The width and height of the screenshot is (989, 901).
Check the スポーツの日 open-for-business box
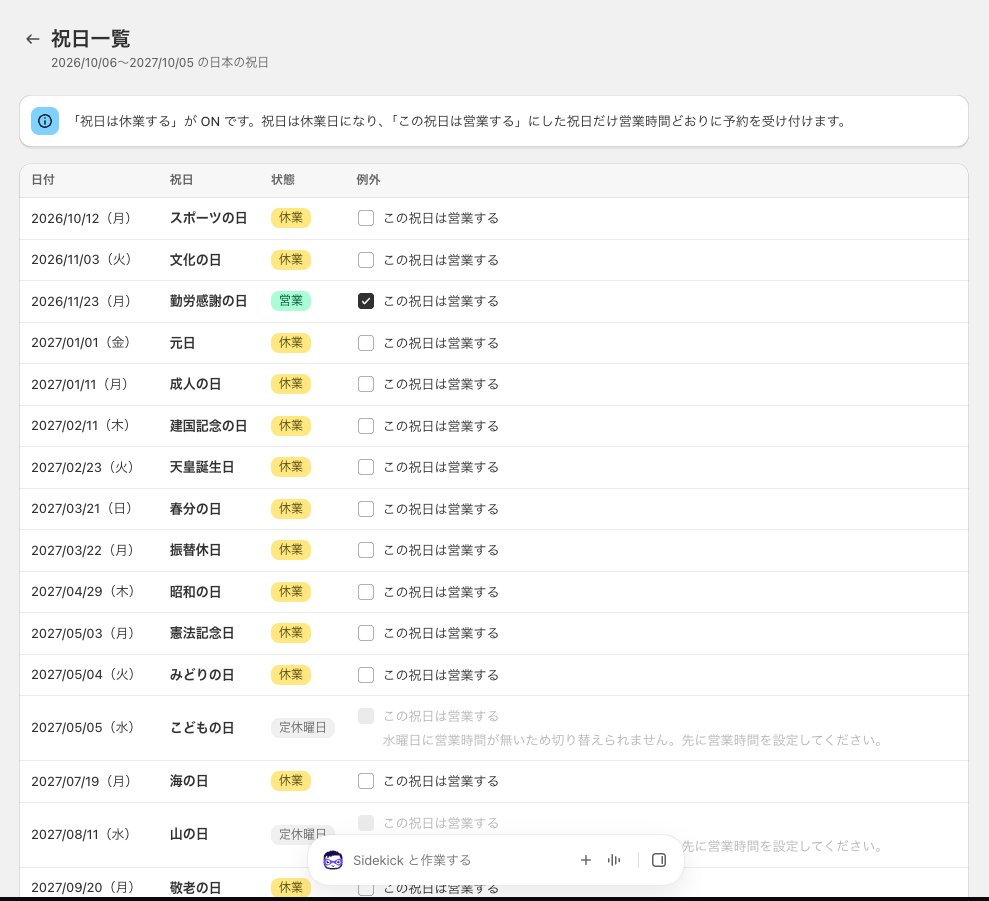(366, 218)
